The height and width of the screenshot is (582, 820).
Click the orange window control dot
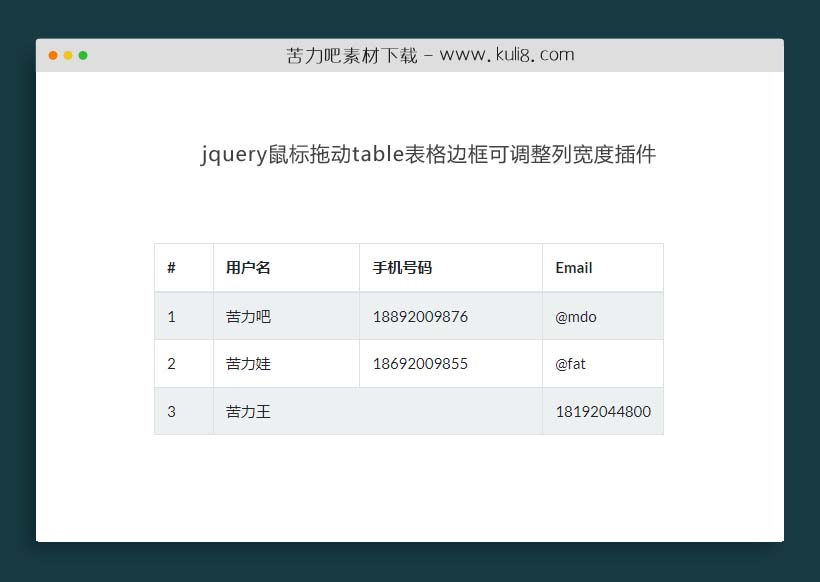tap(52, 55)
